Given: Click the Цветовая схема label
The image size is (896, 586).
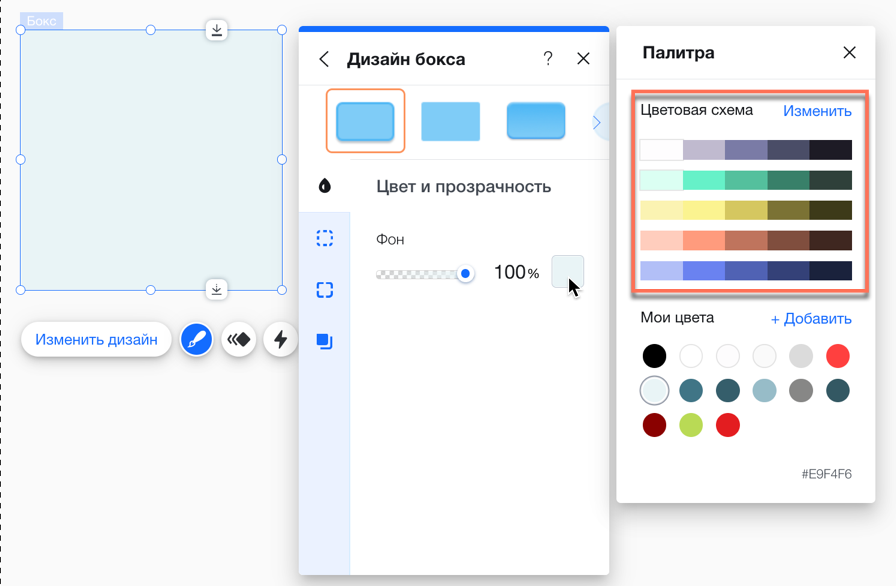Looking at the screenshot, I should (x=697, y=110).
